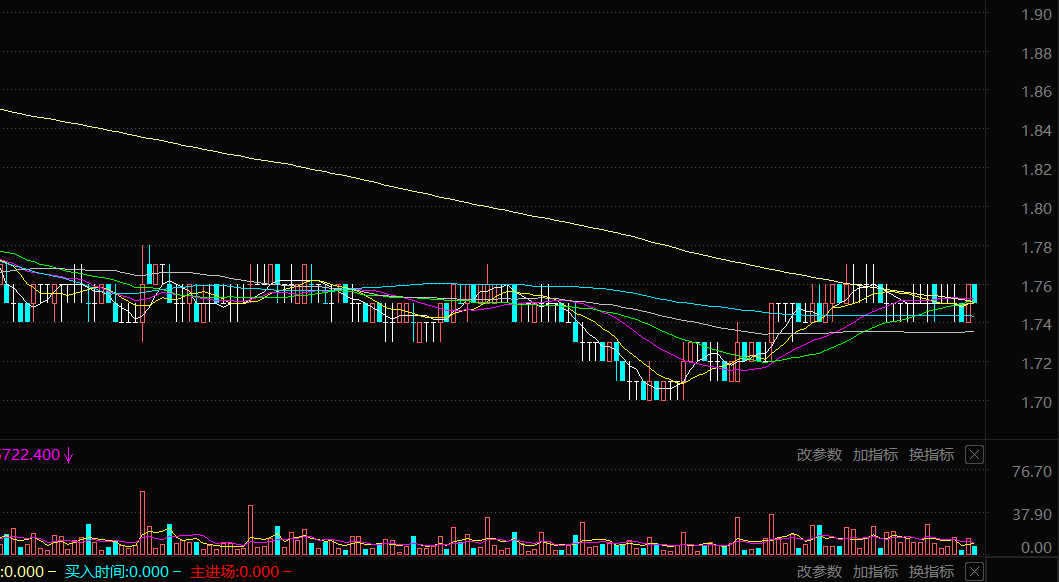Click 改参数 in the volume panel

point(819,455)
